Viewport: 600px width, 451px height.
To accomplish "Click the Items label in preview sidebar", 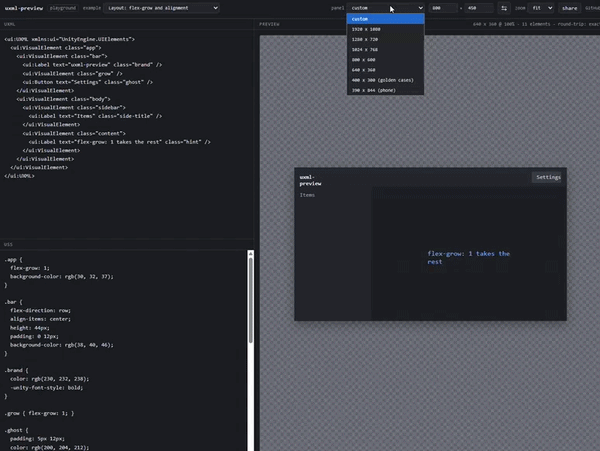I will point(307,195).
